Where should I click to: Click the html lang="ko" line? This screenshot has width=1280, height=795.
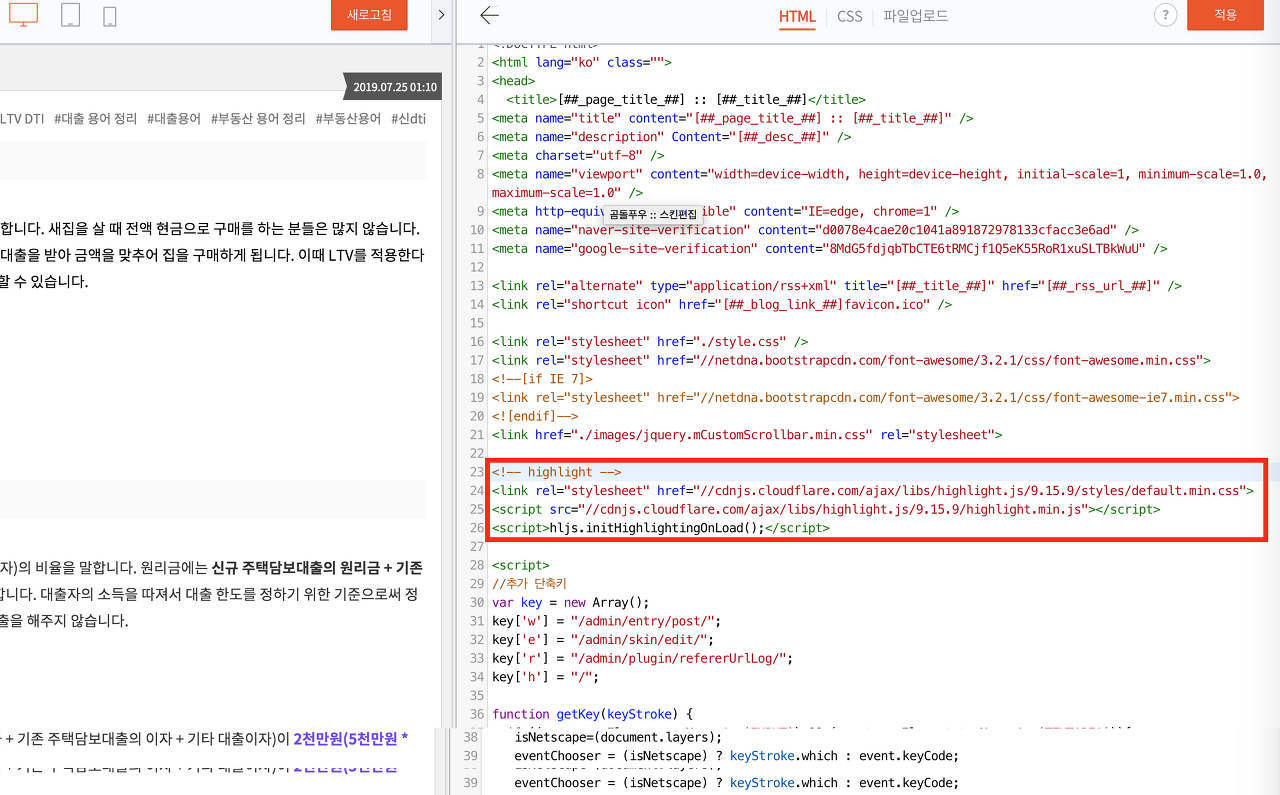tap(581, 62)
